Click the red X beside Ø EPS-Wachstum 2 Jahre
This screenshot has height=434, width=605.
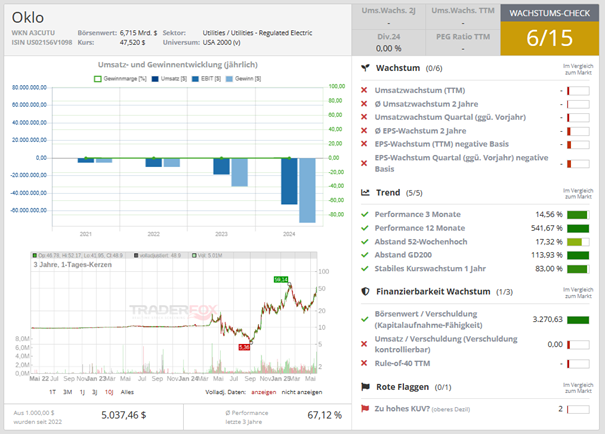(x=364, y=131)
